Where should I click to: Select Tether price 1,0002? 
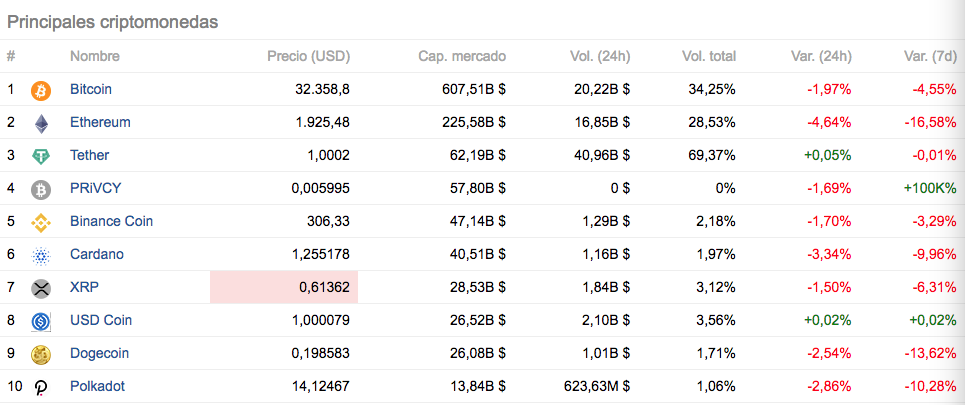[329, 155]
